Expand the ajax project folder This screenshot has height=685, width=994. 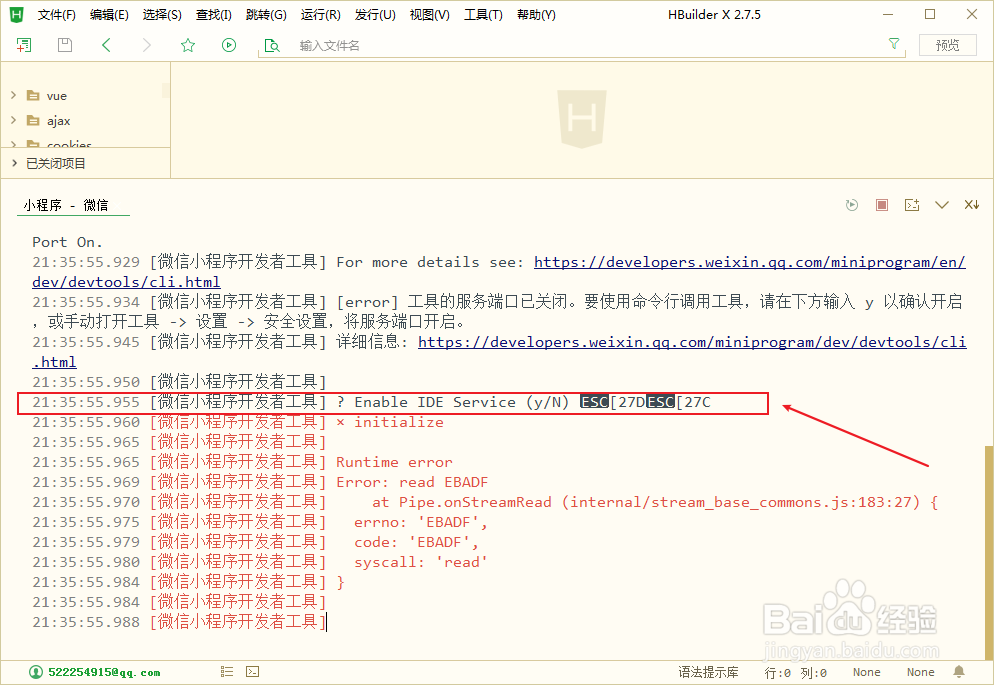[13, 120]
